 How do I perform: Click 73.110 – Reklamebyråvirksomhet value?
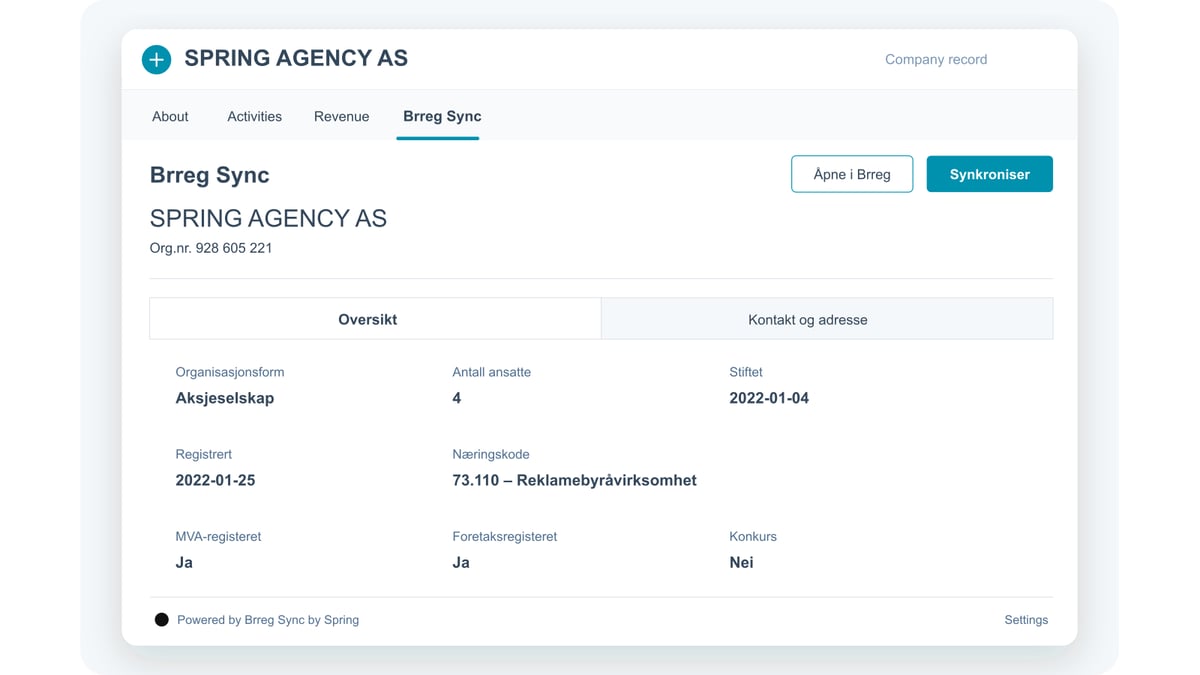(574, 480)
